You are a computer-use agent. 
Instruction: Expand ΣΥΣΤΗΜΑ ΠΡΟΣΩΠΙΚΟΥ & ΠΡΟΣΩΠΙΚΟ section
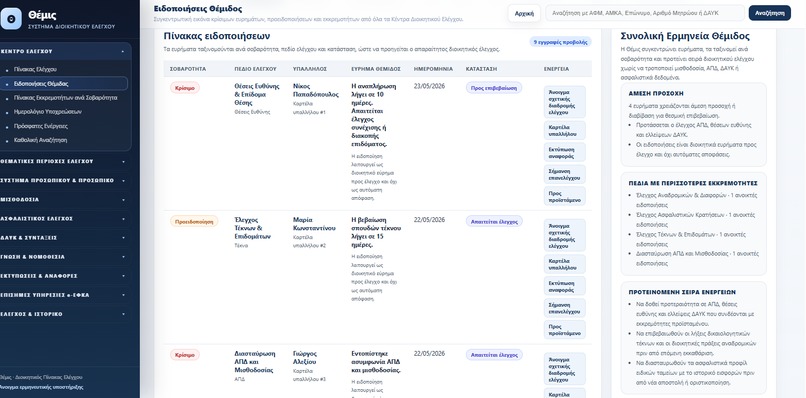point(64,180)
